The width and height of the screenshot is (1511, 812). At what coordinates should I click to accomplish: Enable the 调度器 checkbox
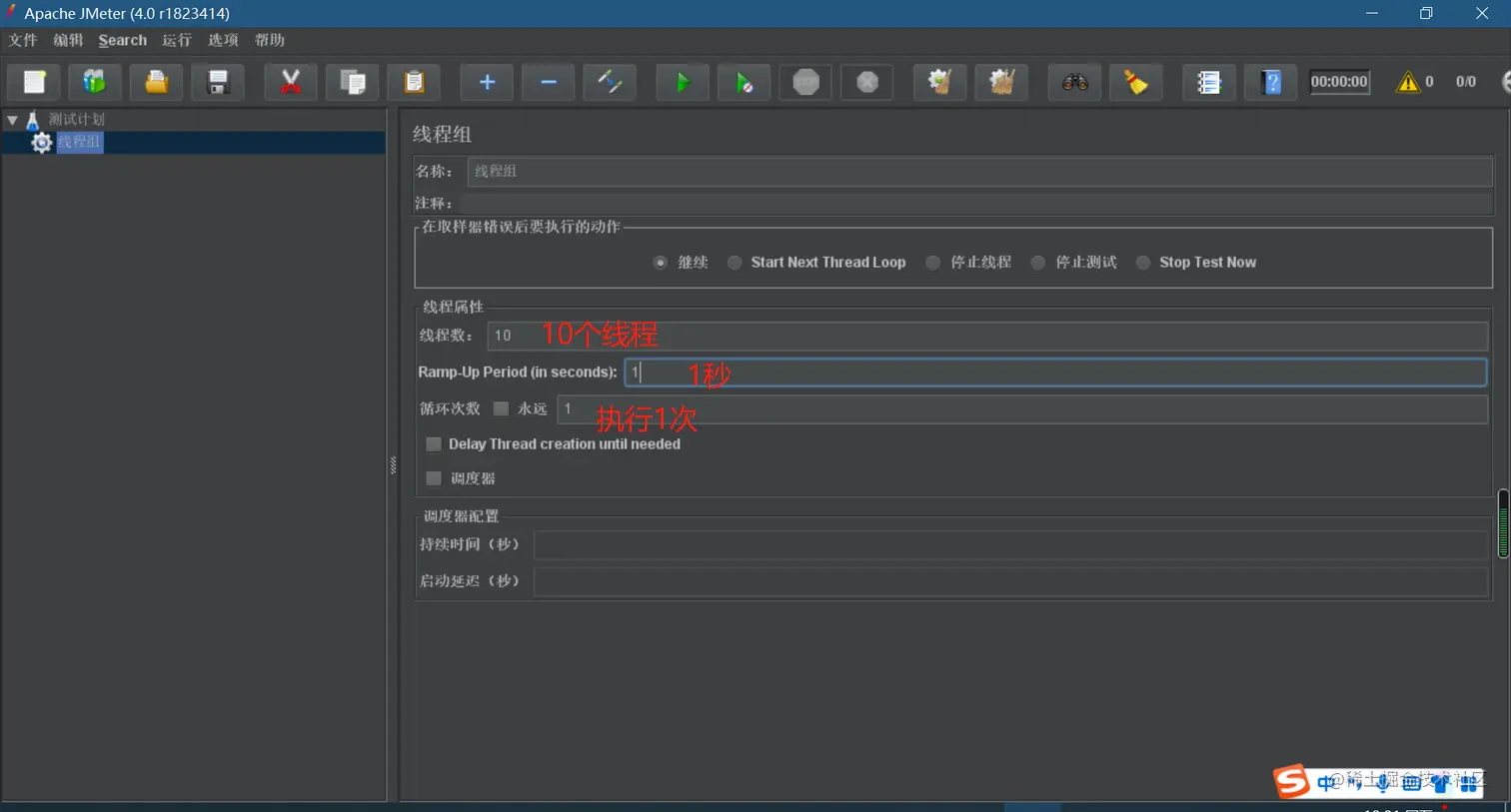click(x=434, y=478)
